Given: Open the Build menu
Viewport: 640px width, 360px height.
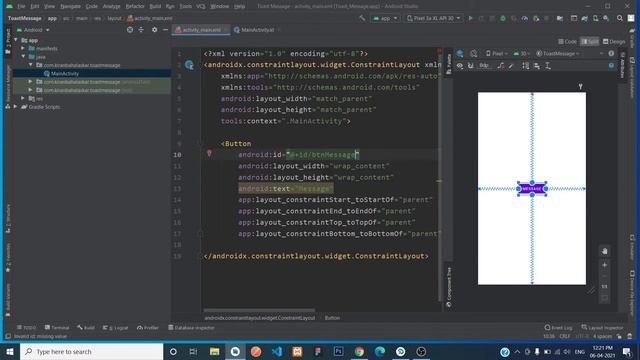Looking at the screenshot, I should [155, 6].
